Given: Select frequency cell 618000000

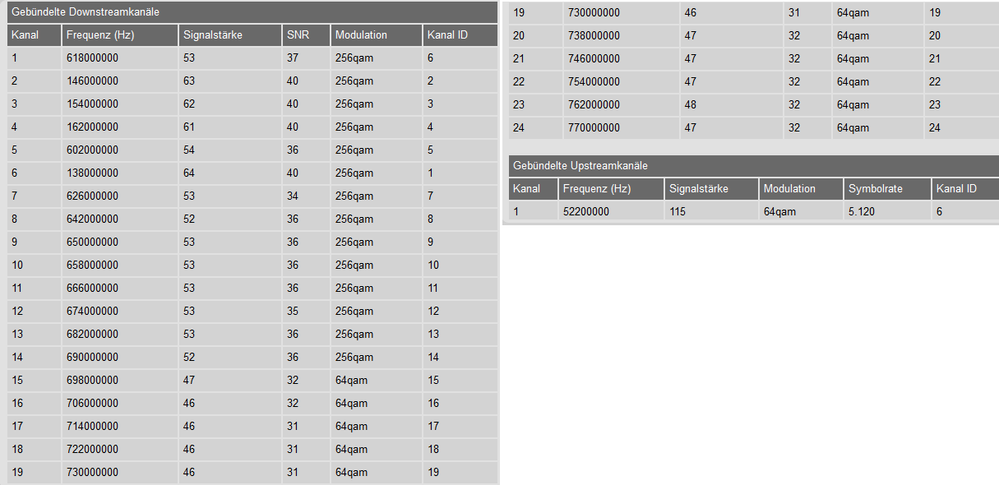Looking at the screenshot, I should coord(92,58).
